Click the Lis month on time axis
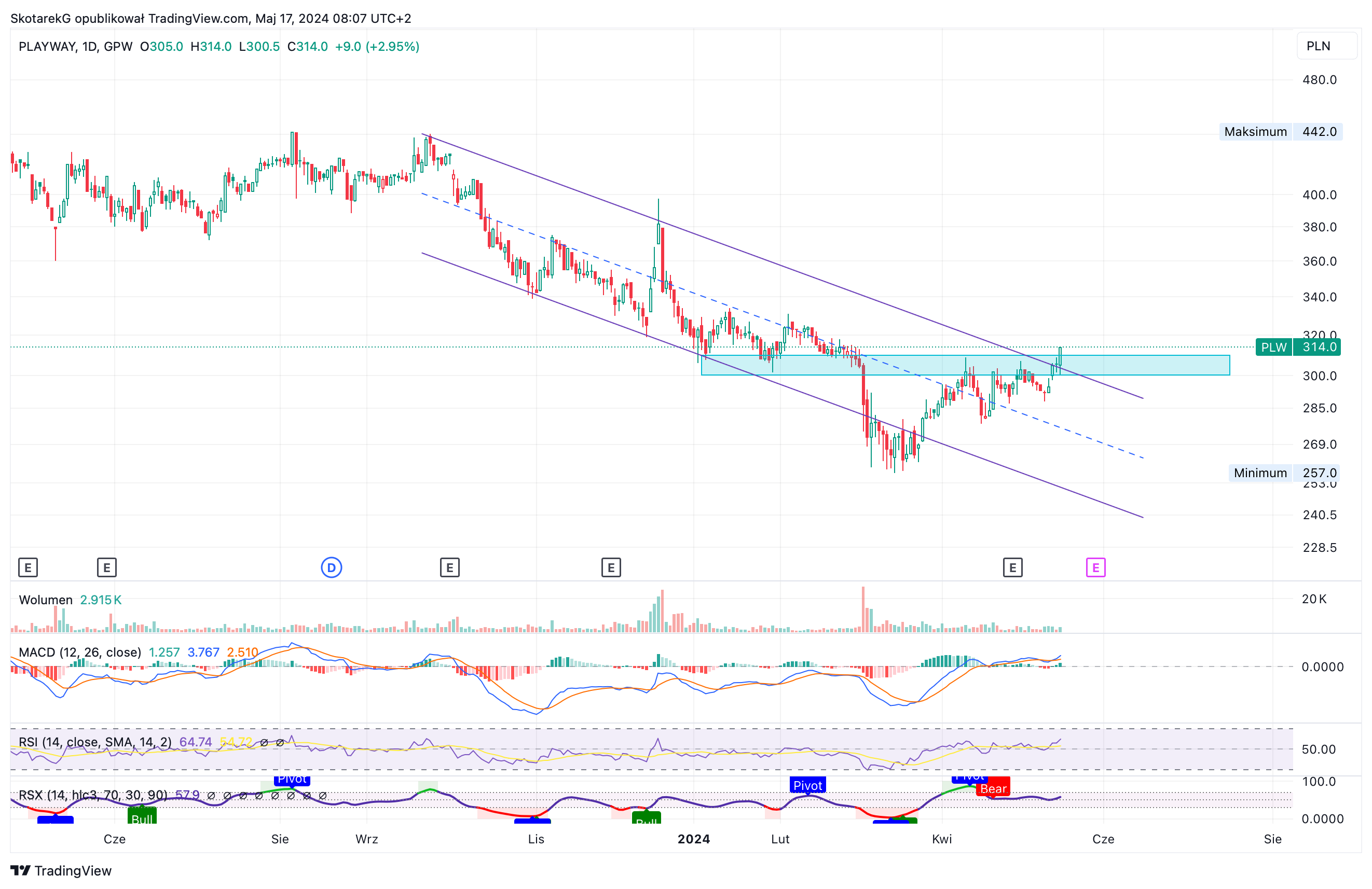 536,839
